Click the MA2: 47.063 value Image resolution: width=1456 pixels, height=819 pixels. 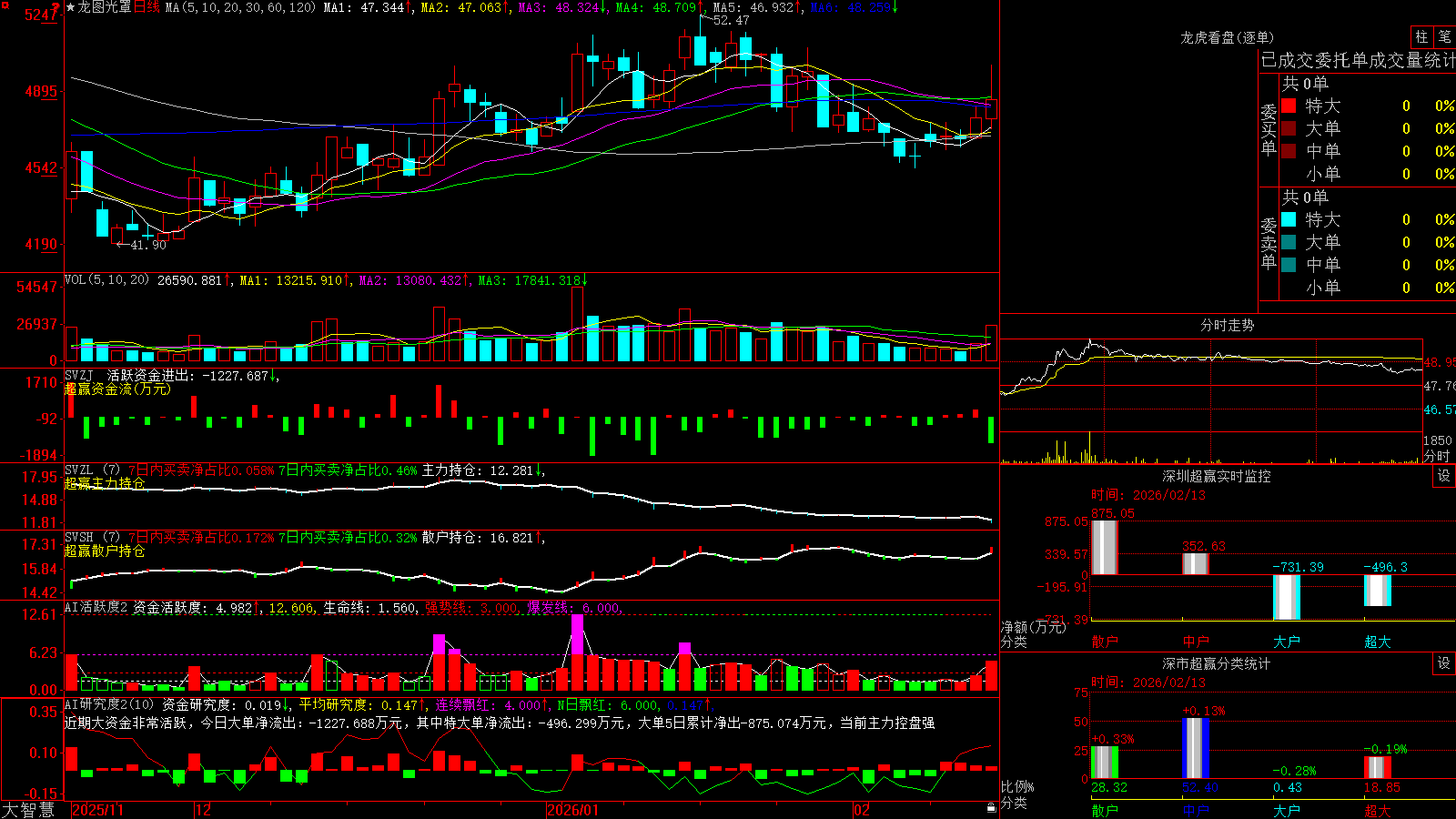click(461, 7)
